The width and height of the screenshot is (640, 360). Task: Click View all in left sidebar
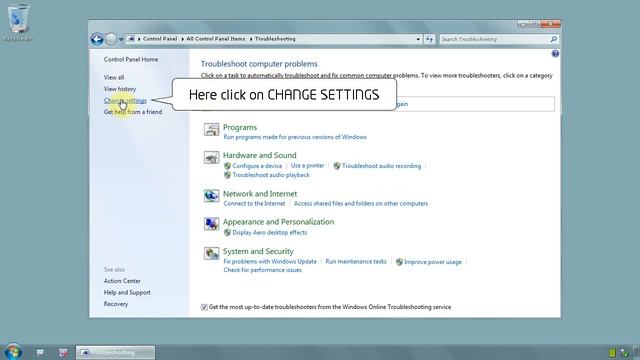tap(114, 77)
